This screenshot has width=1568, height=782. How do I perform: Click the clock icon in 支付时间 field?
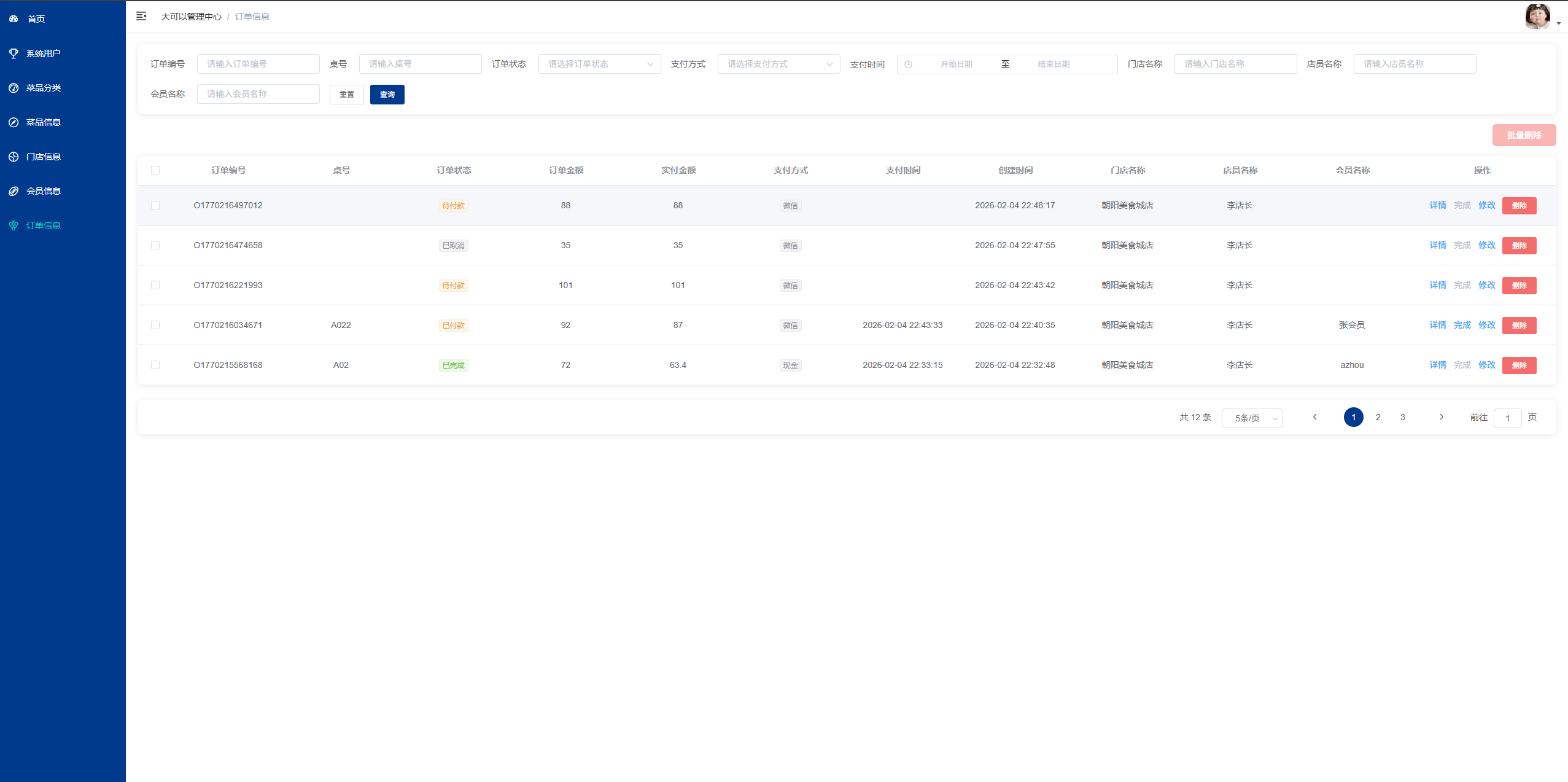point(909,65)
